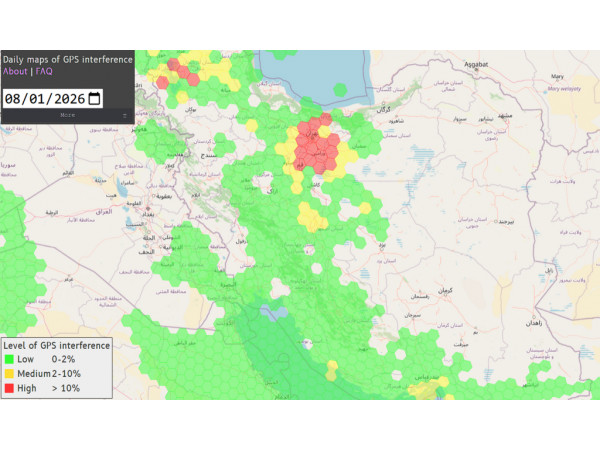Click the Asgabat city label
The height and width of the screenshot is (450, 600).
click(472, 64)
